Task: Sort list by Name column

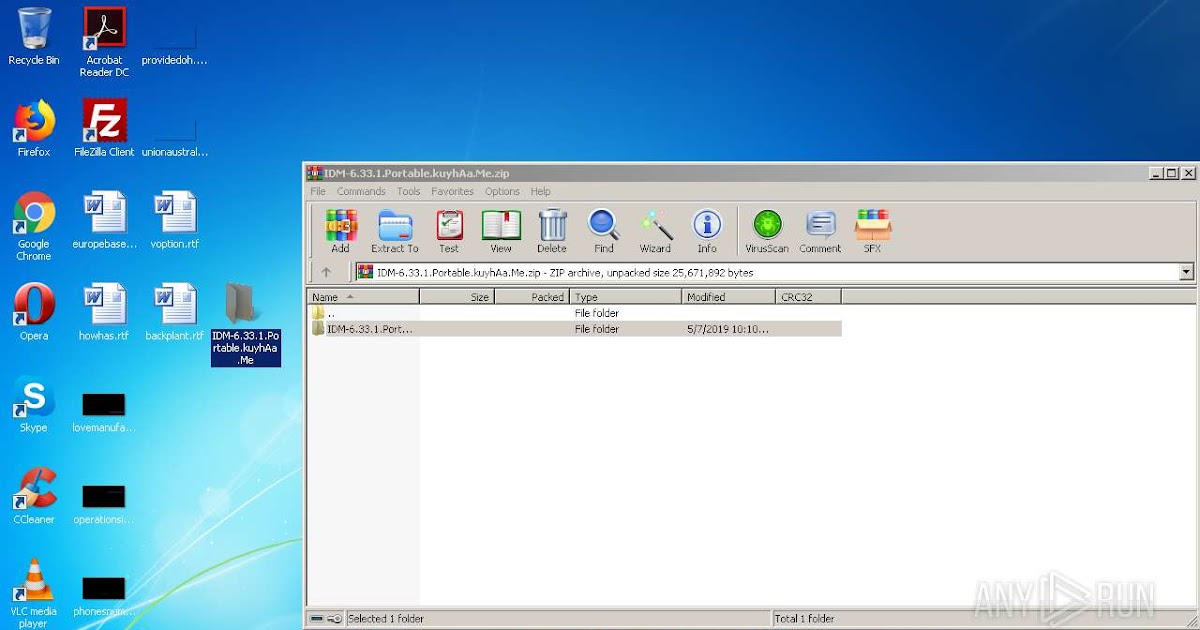Action: [363, 297]
